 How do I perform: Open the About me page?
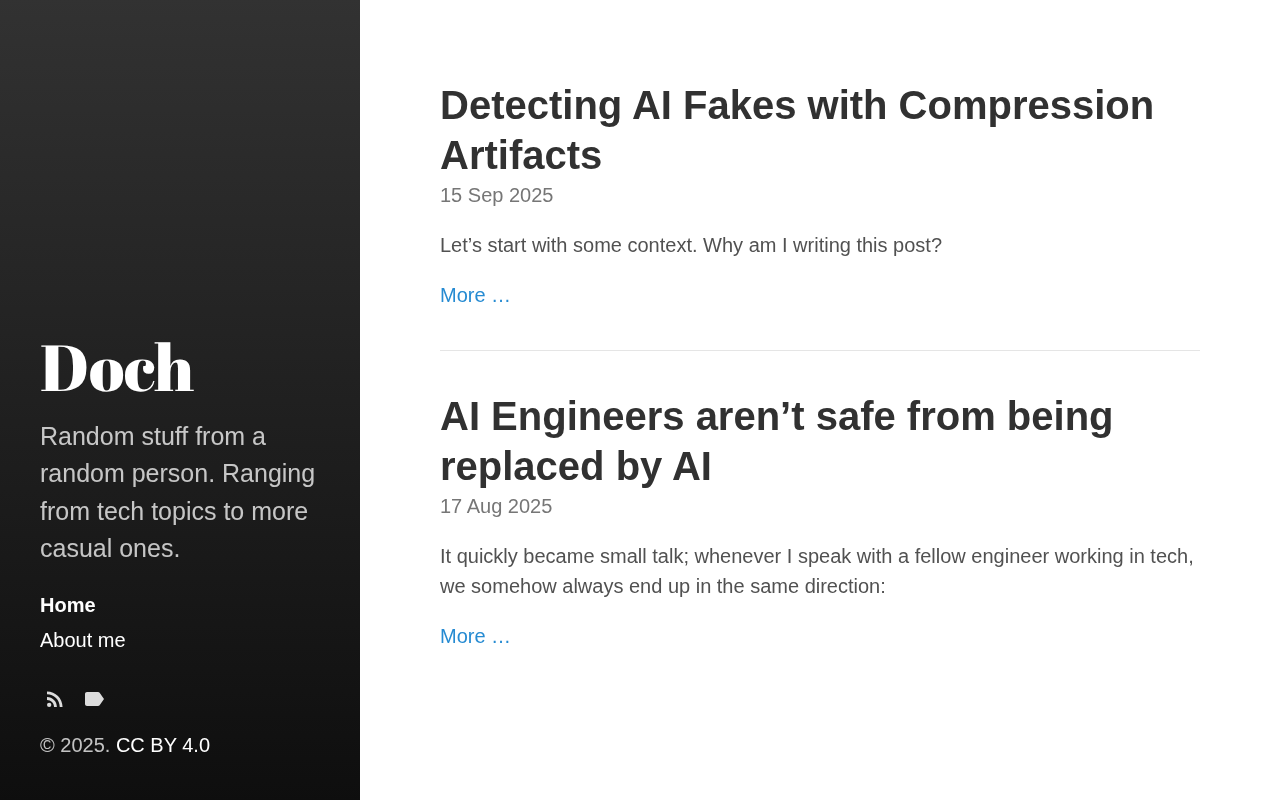pyautogui.click(x=83, y=640)
